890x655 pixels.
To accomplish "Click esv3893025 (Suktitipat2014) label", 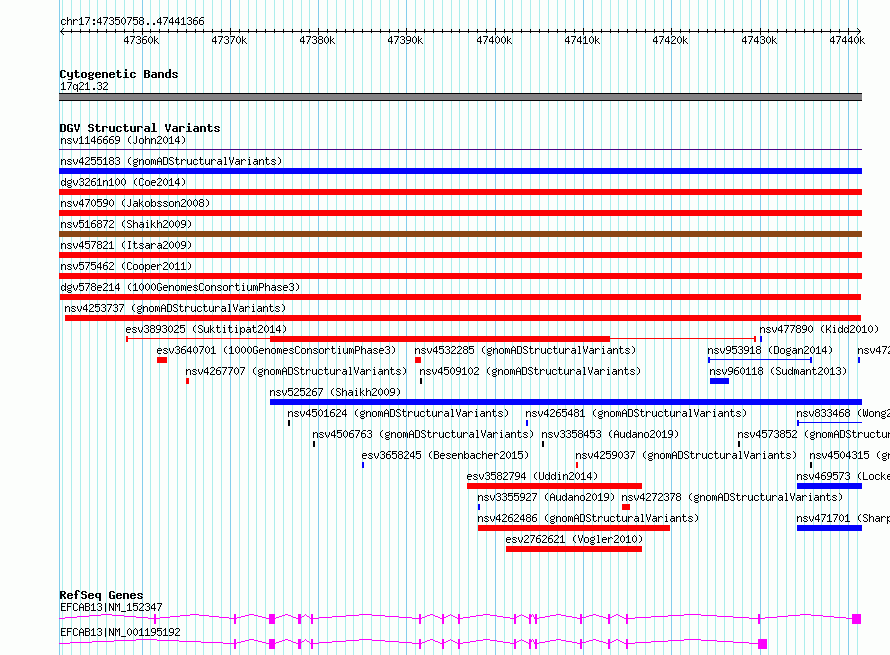I will pos(206,329).
